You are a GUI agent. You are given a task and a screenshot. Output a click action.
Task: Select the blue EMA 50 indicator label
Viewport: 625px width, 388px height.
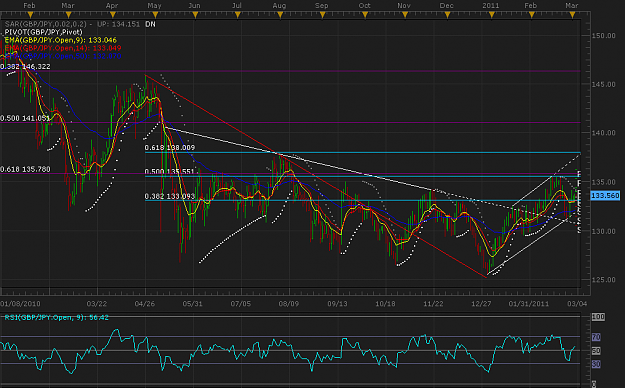click(x=63, y=56)
